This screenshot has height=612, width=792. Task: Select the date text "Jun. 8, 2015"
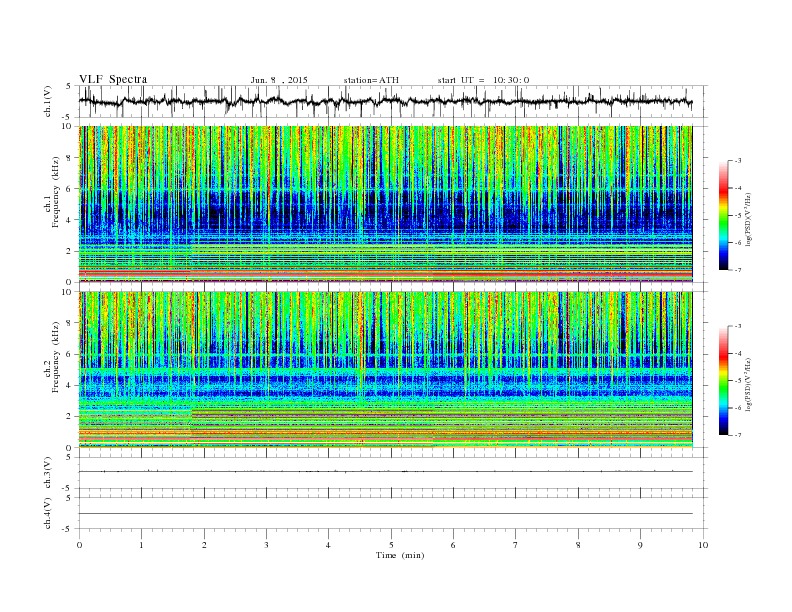(279, 80)
